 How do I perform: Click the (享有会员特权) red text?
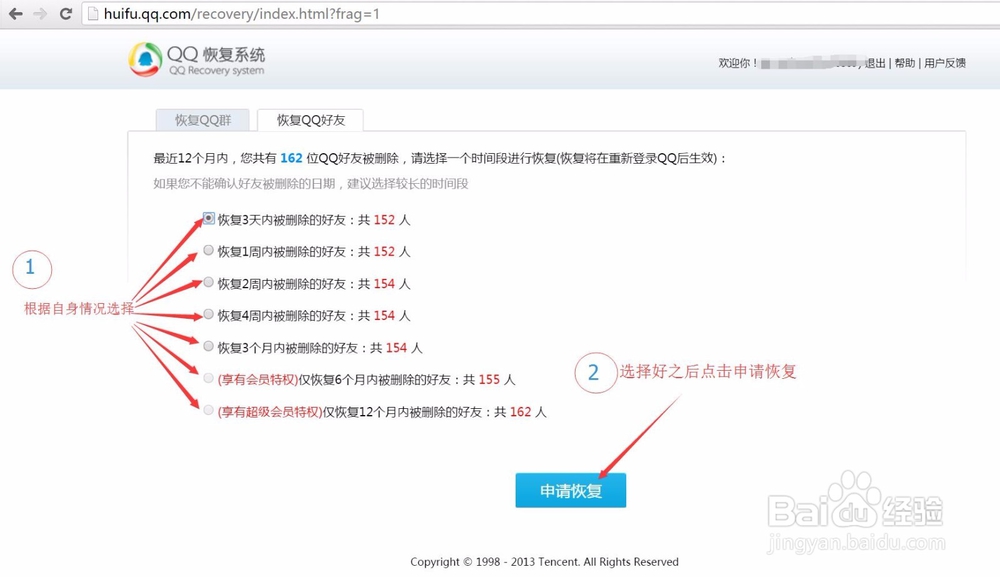[x=258, y=380]
